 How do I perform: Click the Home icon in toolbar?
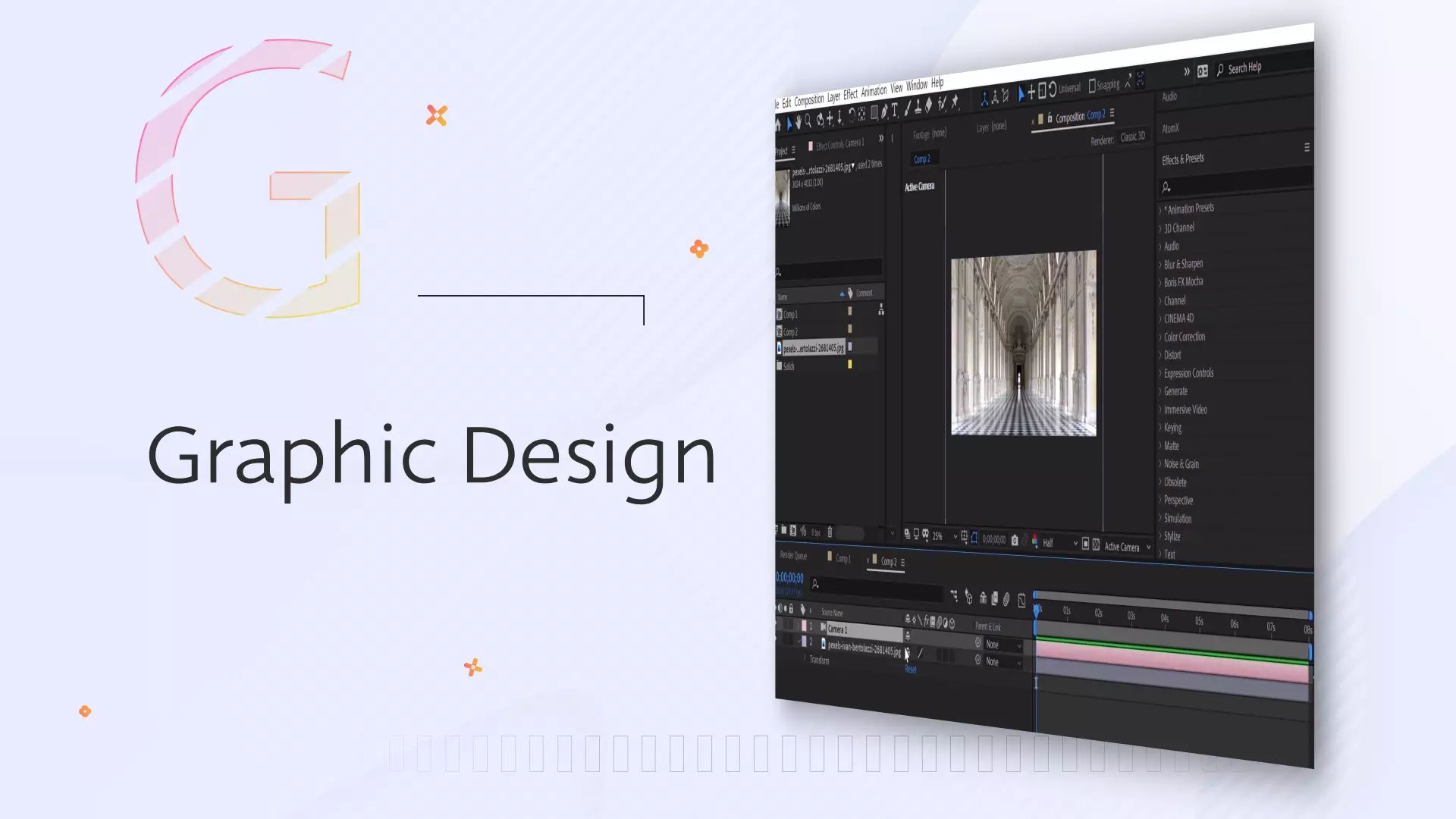[x=778, y=124]
